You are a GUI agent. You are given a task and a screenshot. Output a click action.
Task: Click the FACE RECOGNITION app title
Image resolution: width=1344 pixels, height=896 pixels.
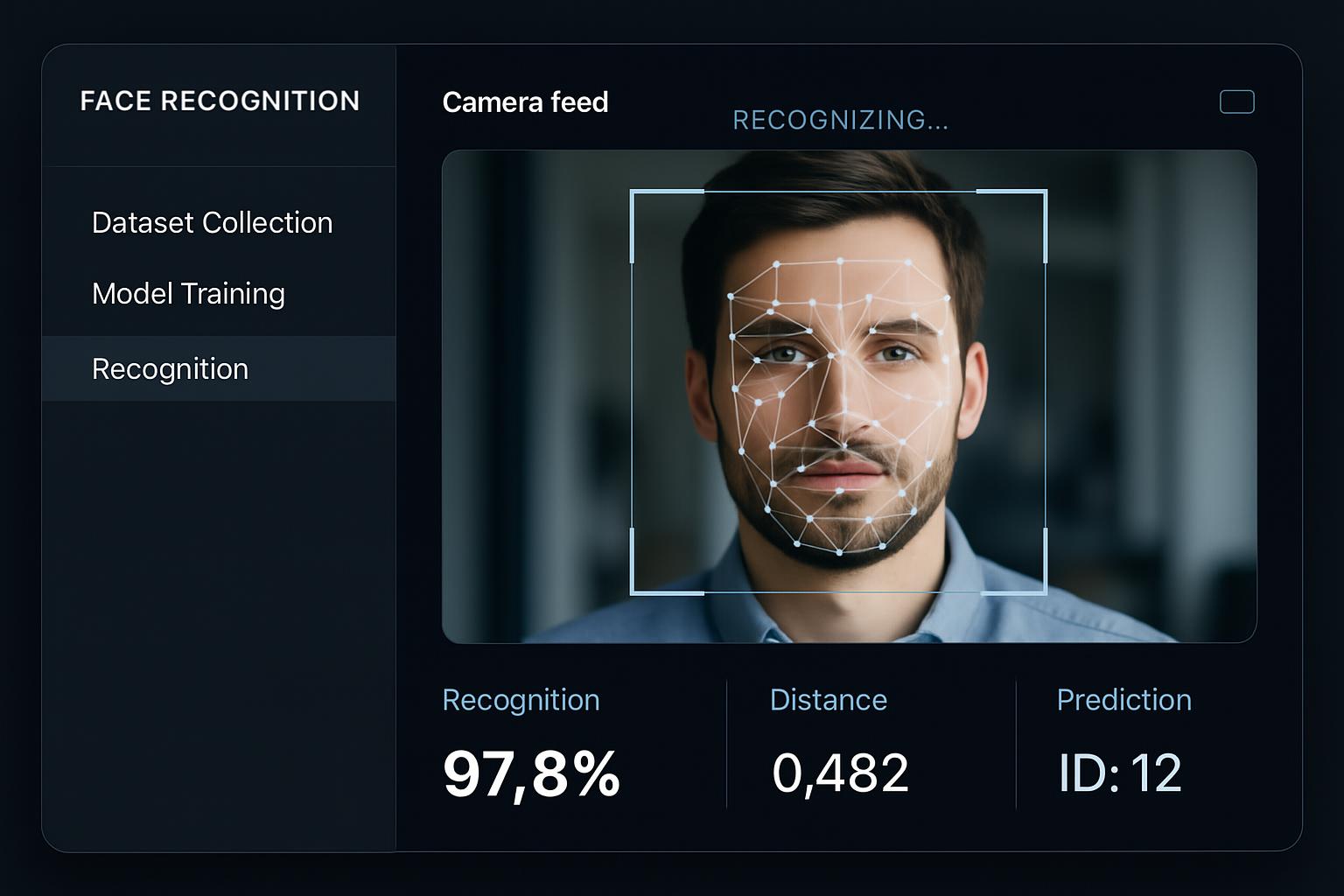pyautogui.click(x=220, y=101)
